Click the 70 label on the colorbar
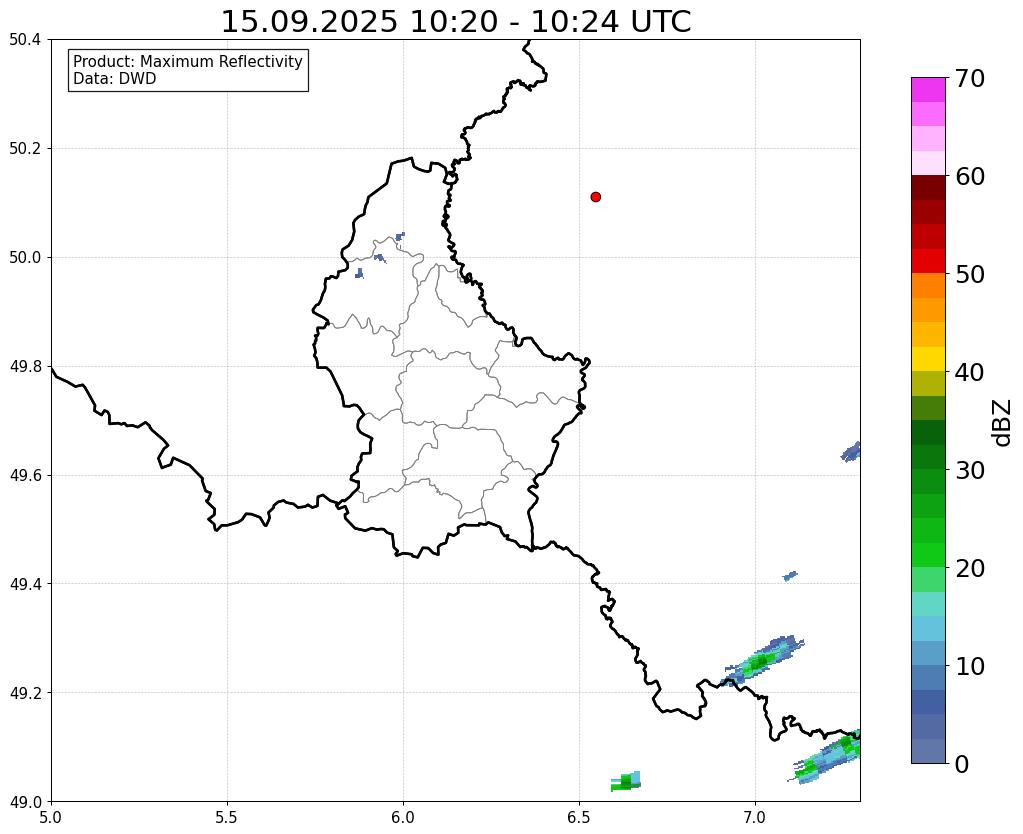This screenshot has width=1023, height=834. point(970,78)
